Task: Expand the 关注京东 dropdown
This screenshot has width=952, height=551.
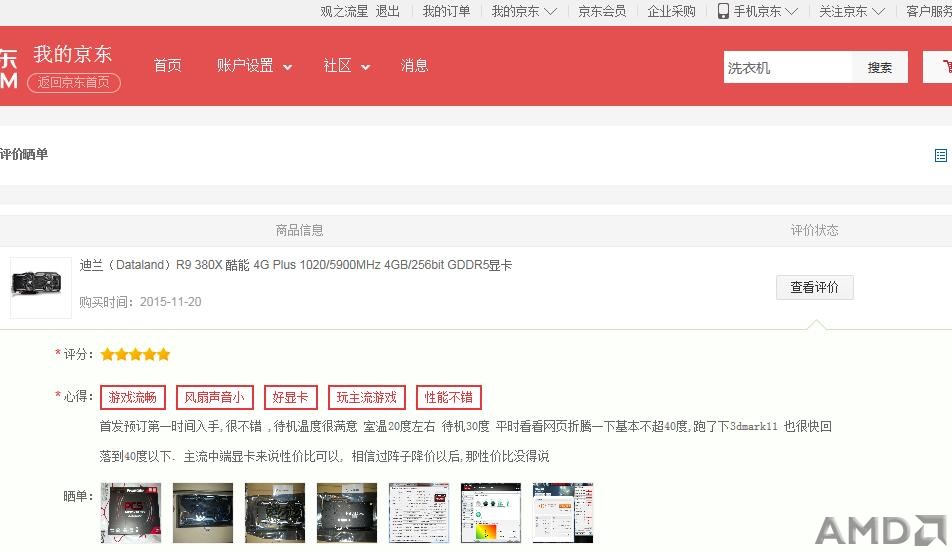Action: click(852, 12)
